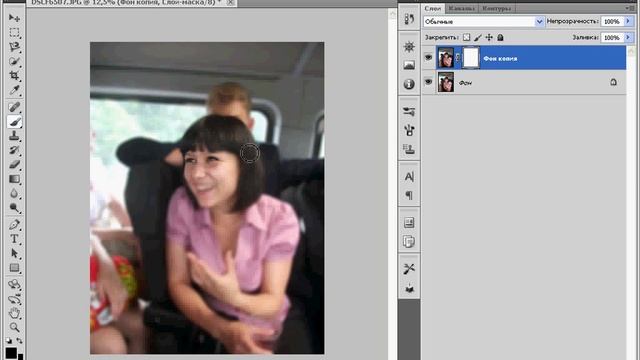640x360 pixels.
Task: Select the Rectangular Marquee tool
Action: coord(14,33)
